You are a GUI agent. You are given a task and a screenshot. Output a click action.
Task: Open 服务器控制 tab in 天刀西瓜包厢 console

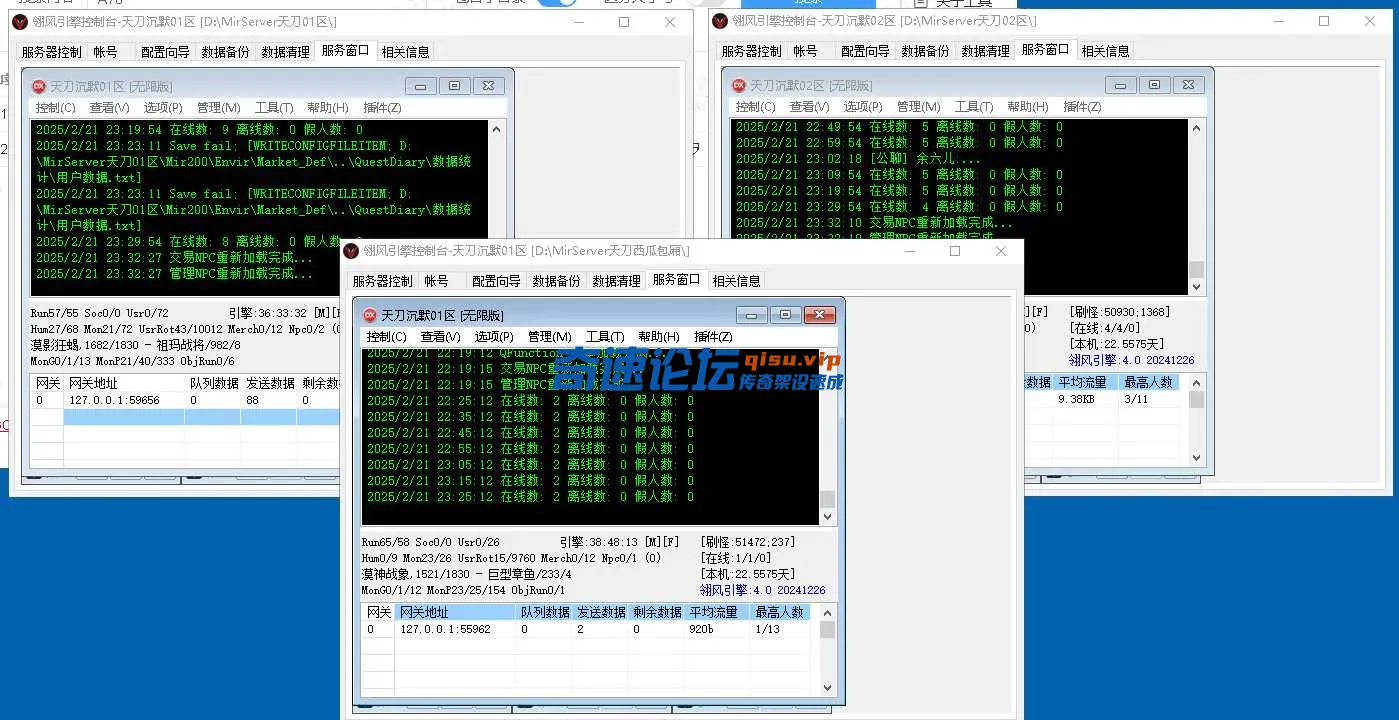point(382,281)
